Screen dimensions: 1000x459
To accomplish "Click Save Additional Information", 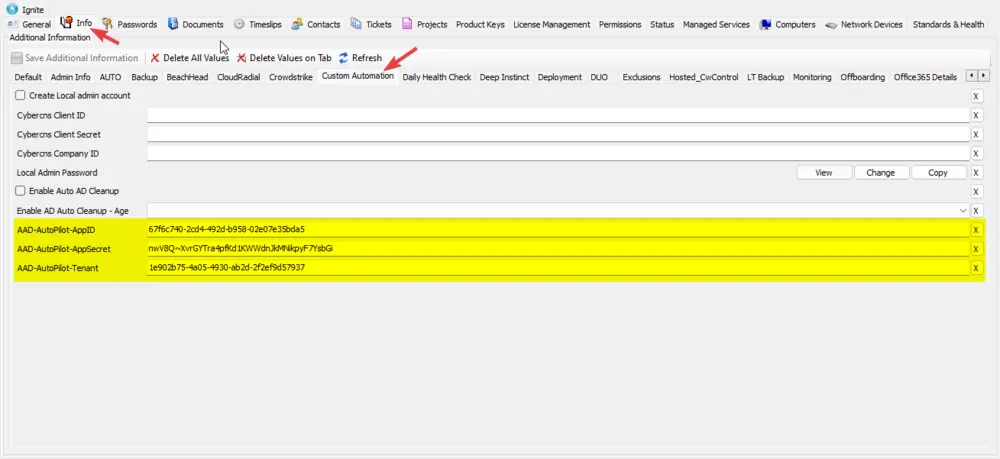I will coord(75,58).
